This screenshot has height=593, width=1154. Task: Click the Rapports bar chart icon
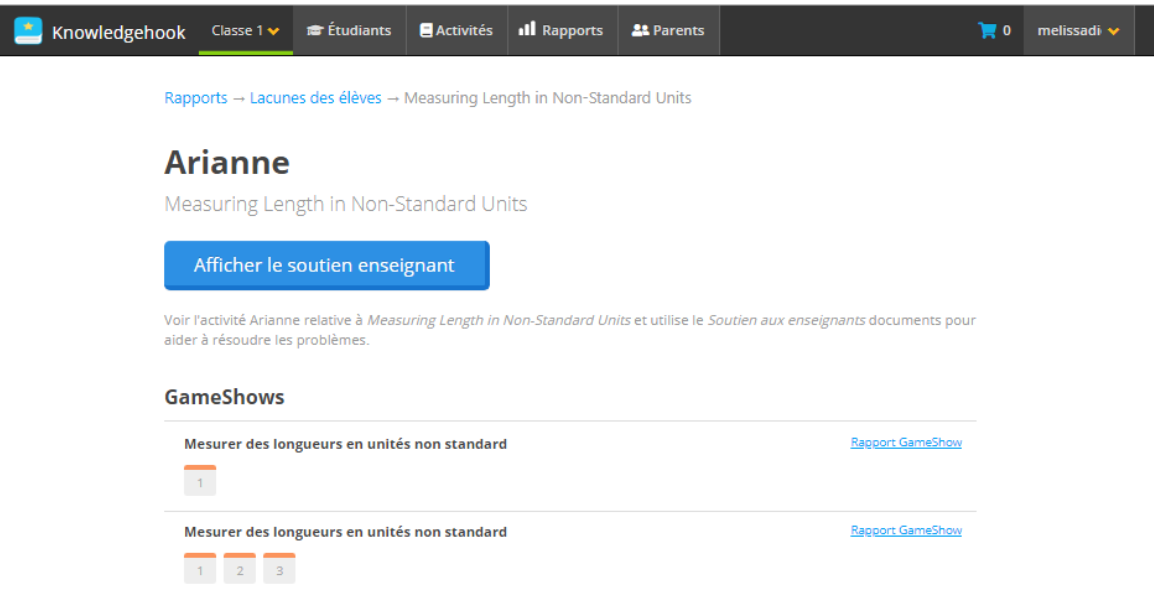point(527,29)
